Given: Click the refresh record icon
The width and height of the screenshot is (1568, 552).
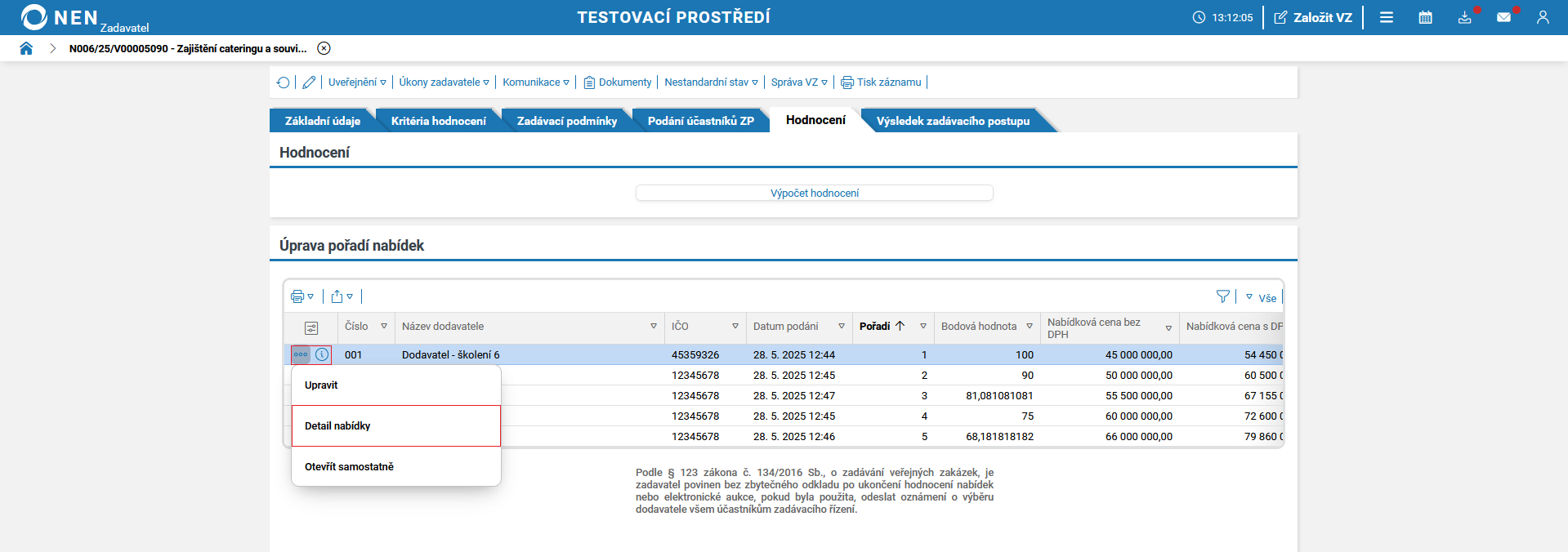Looking at the screenshot, I should (283, 82).
